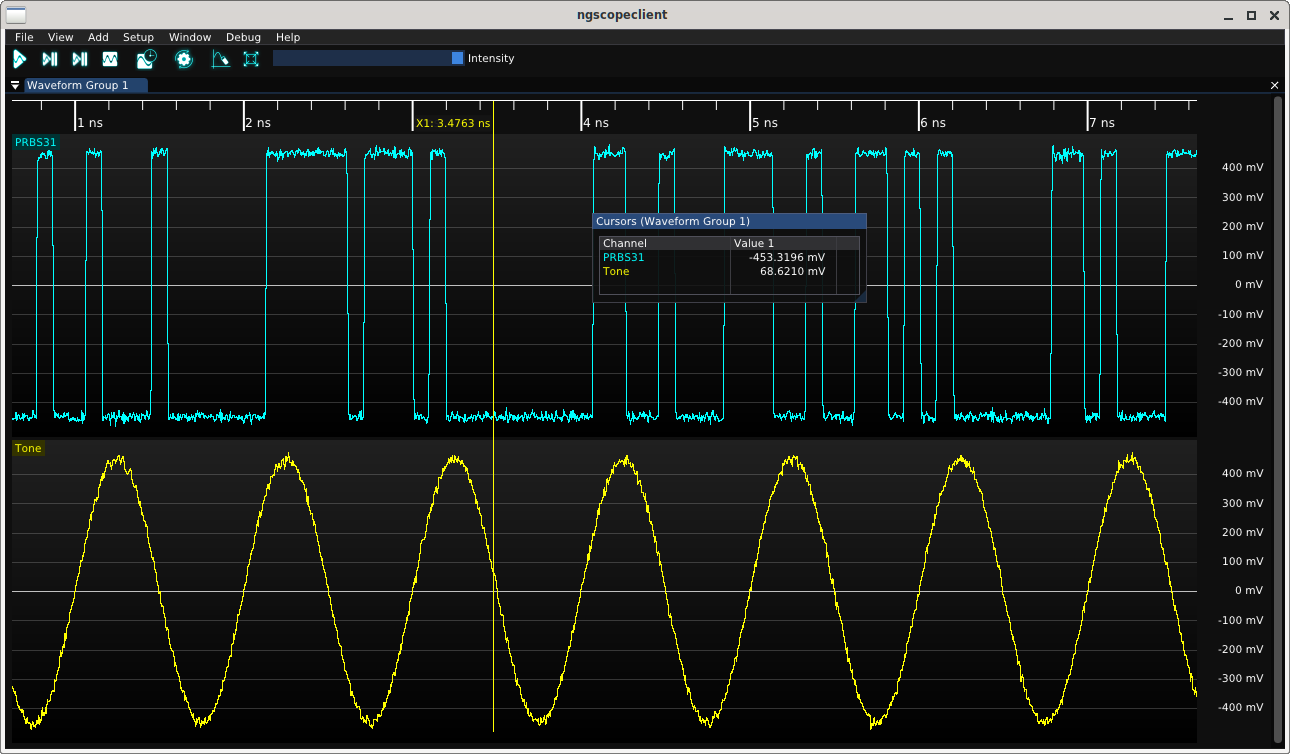1290x754 pixels.
Task: Click the X1: 3.4763 ns cursor marker
Action: pos(453,123)
